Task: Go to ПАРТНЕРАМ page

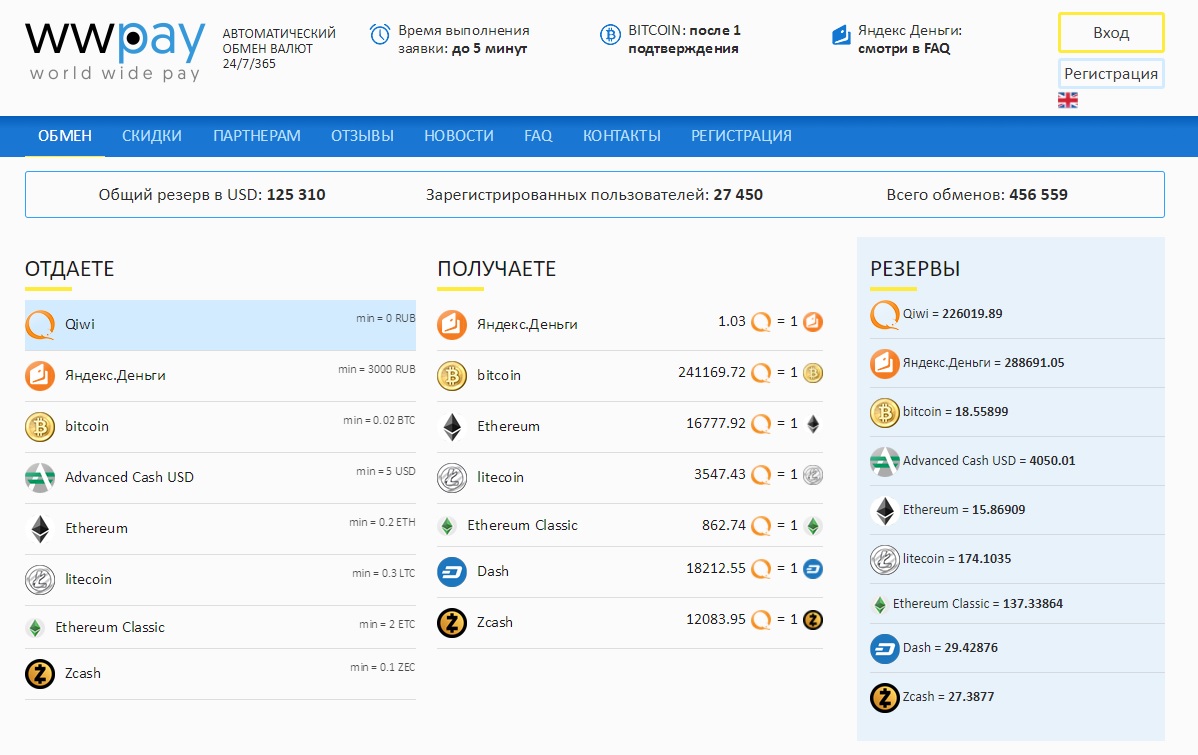Action: (257, 136)
